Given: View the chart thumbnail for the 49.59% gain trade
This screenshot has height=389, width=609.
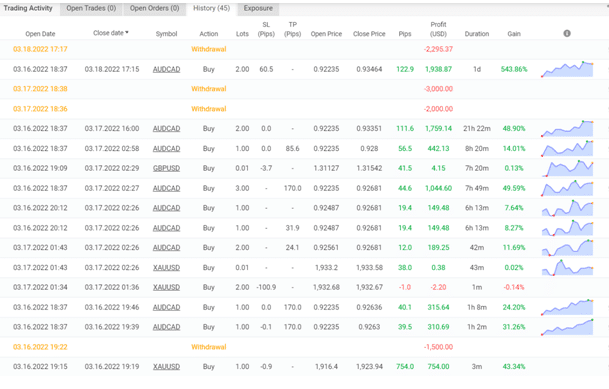Looking at the screenshot, I should pyautogui.click(x=567, y=188).
